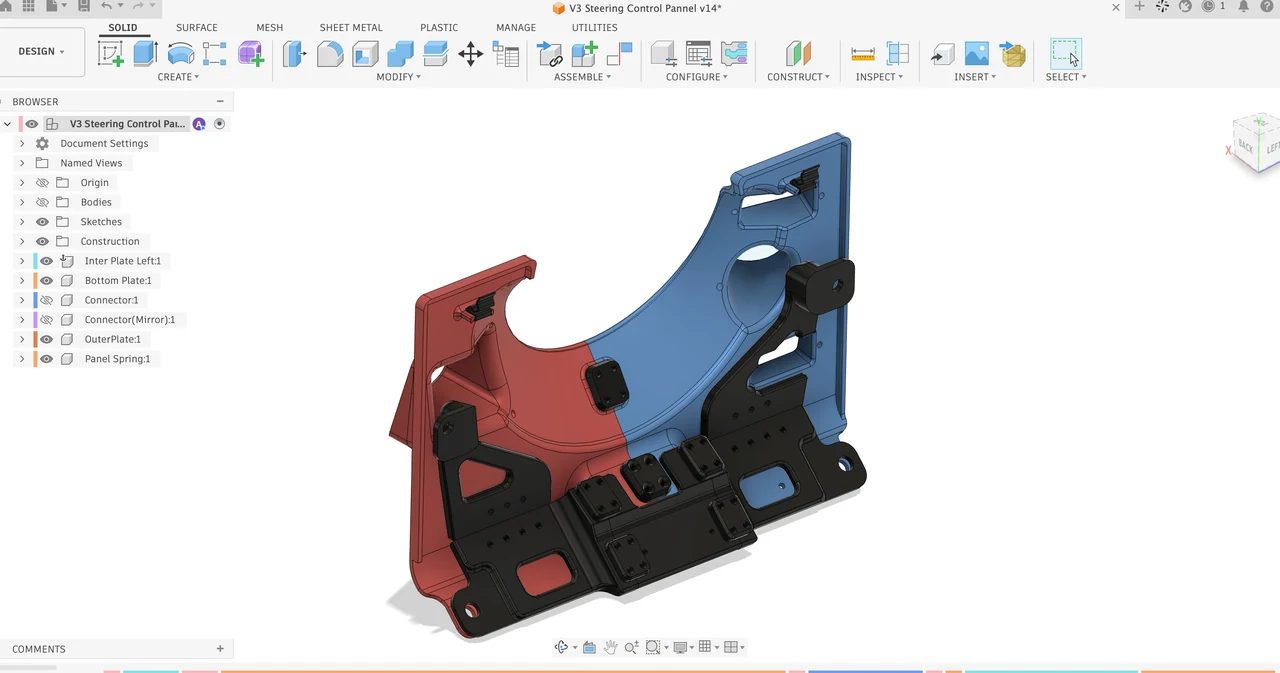Add a comment with plus button
Viewport: 1280px width, 673px height.
tap(220, 649)
